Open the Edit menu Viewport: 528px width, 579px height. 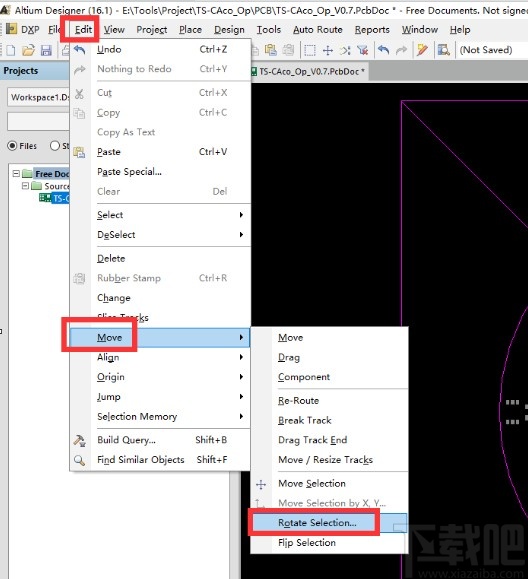tap(83, 30)
